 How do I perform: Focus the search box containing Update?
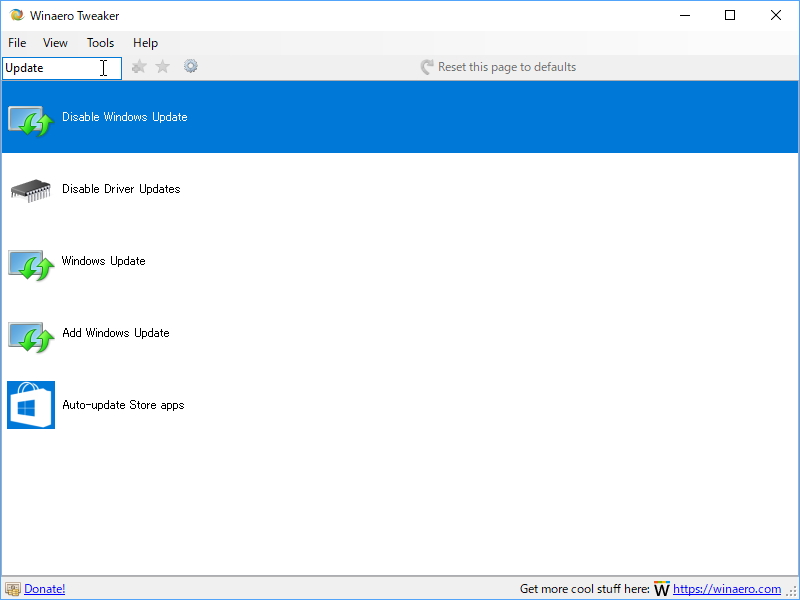coord(62,68)
